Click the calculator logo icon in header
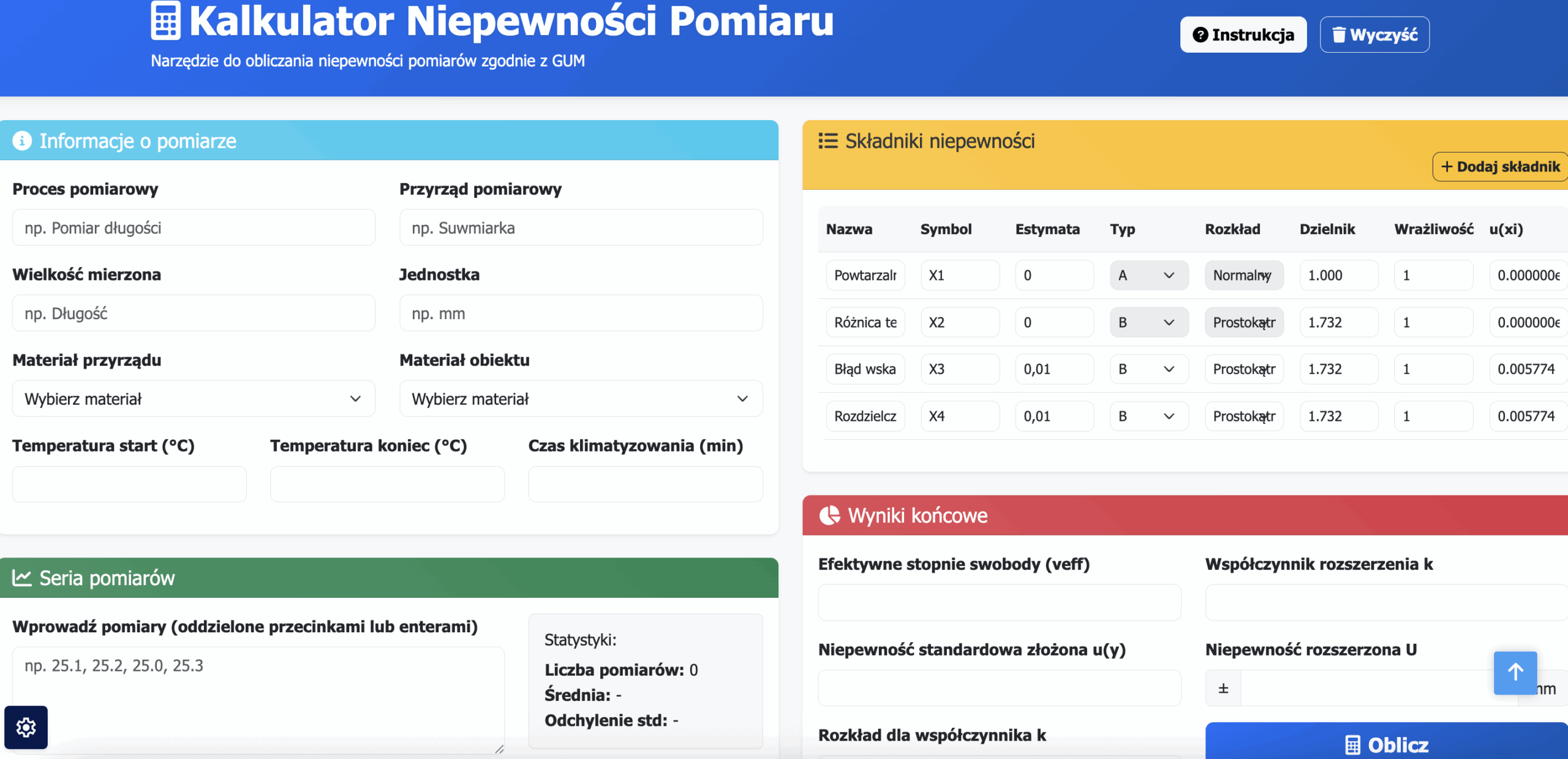 coord(165,21)
